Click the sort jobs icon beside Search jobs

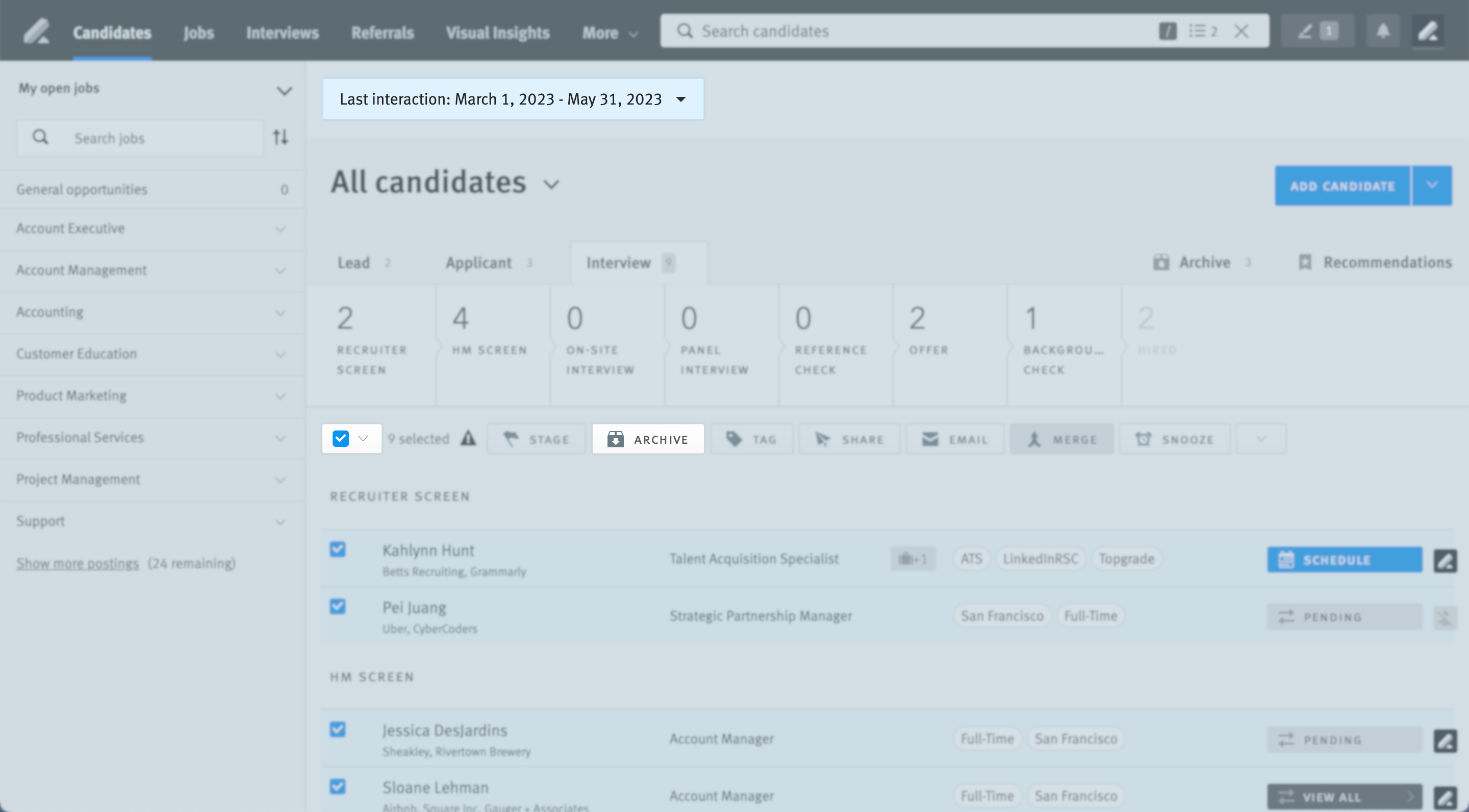click(280, 137)
